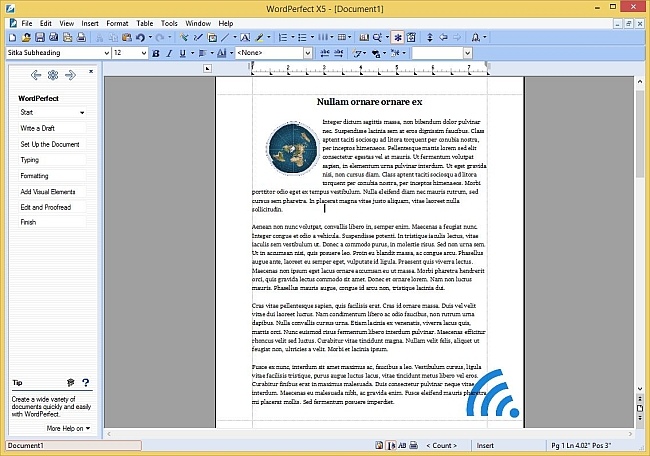Toggle the shadow cursor status bar button
Screen dimensions: 650x456
coord(390,445)
